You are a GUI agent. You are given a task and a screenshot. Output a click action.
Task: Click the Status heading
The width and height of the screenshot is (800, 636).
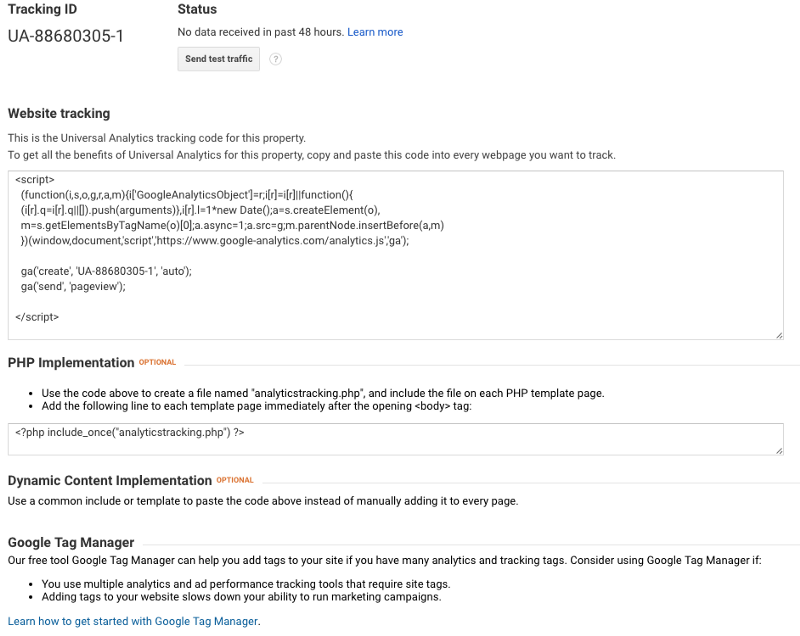197,9
